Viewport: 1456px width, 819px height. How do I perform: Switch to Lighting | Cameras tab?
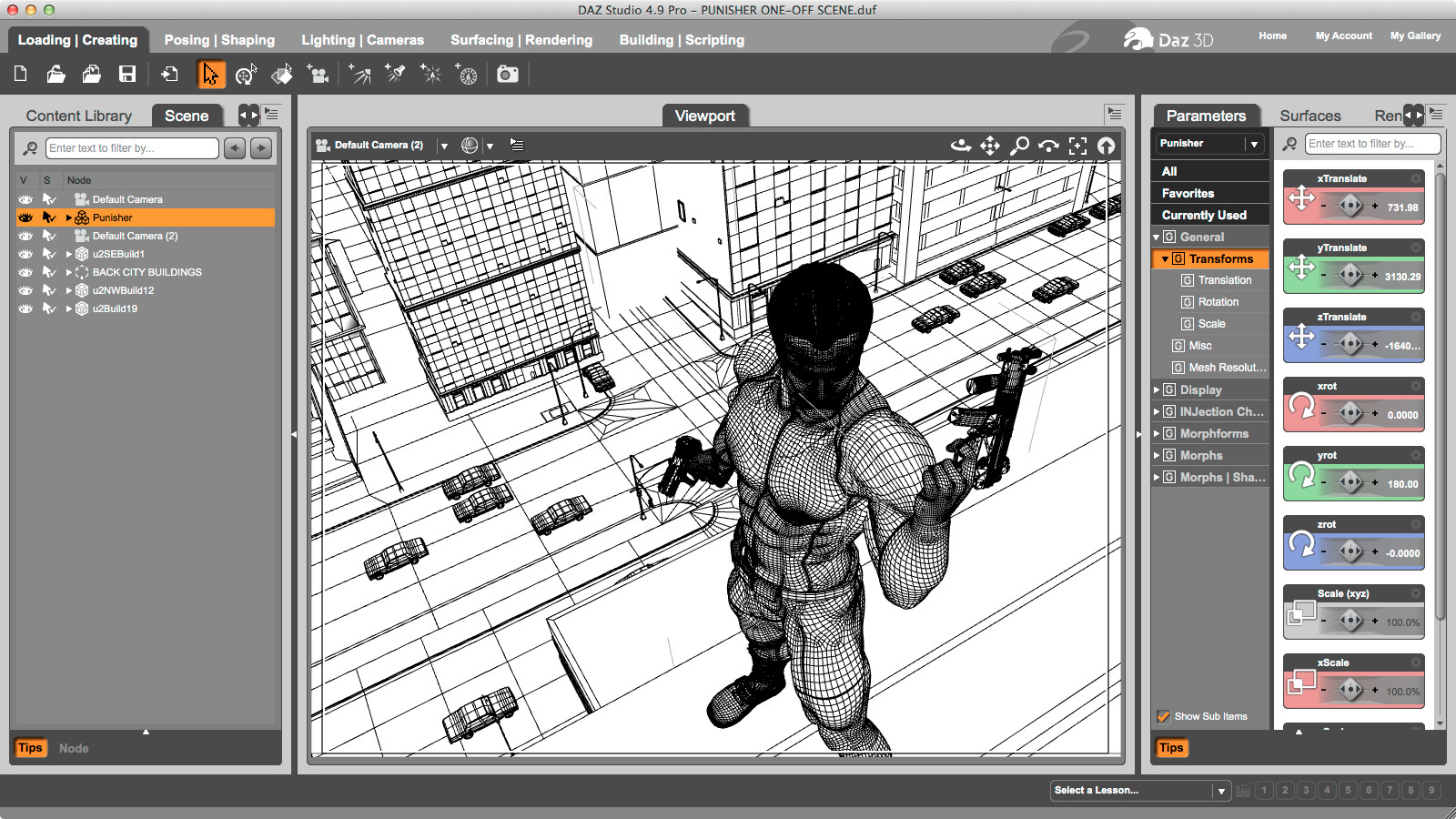(362, 40)
